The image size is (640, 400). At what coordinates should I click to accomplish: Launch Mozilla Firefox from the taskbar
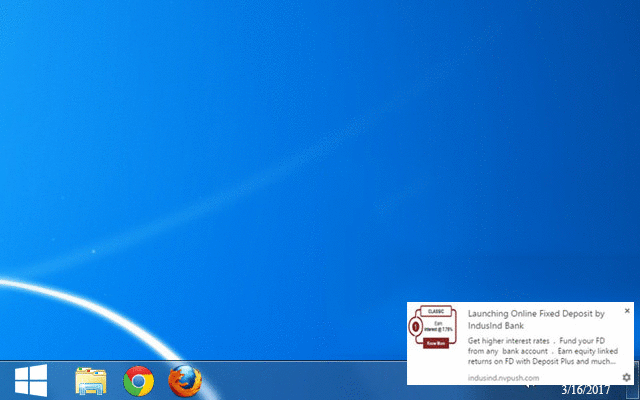(185, 381)
